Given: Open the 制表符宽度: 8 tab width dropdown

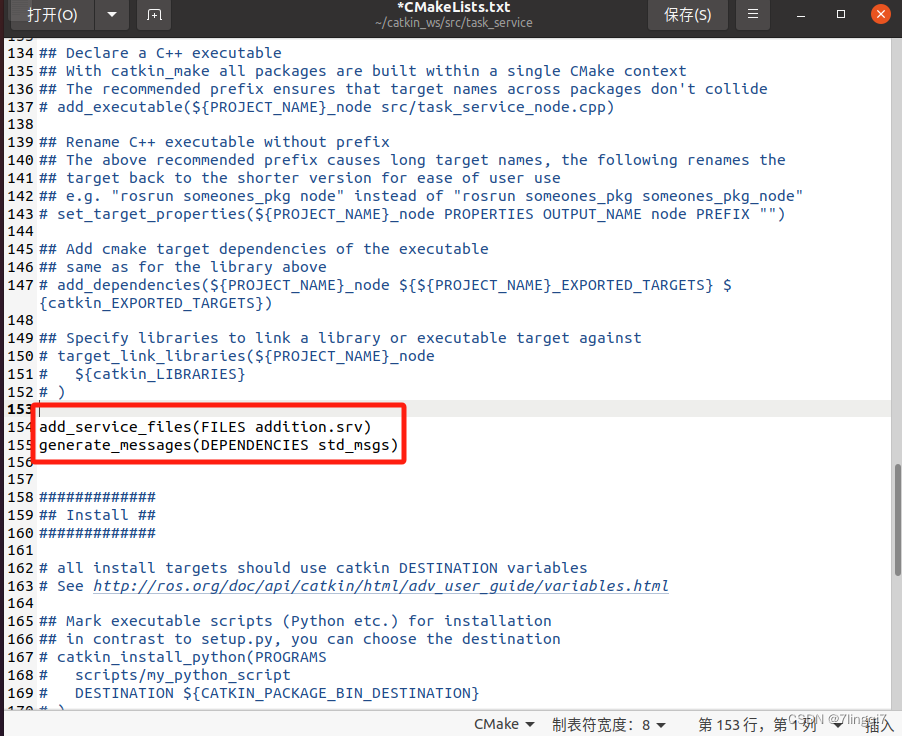Looking at the screenshot, I should (608, 723).
